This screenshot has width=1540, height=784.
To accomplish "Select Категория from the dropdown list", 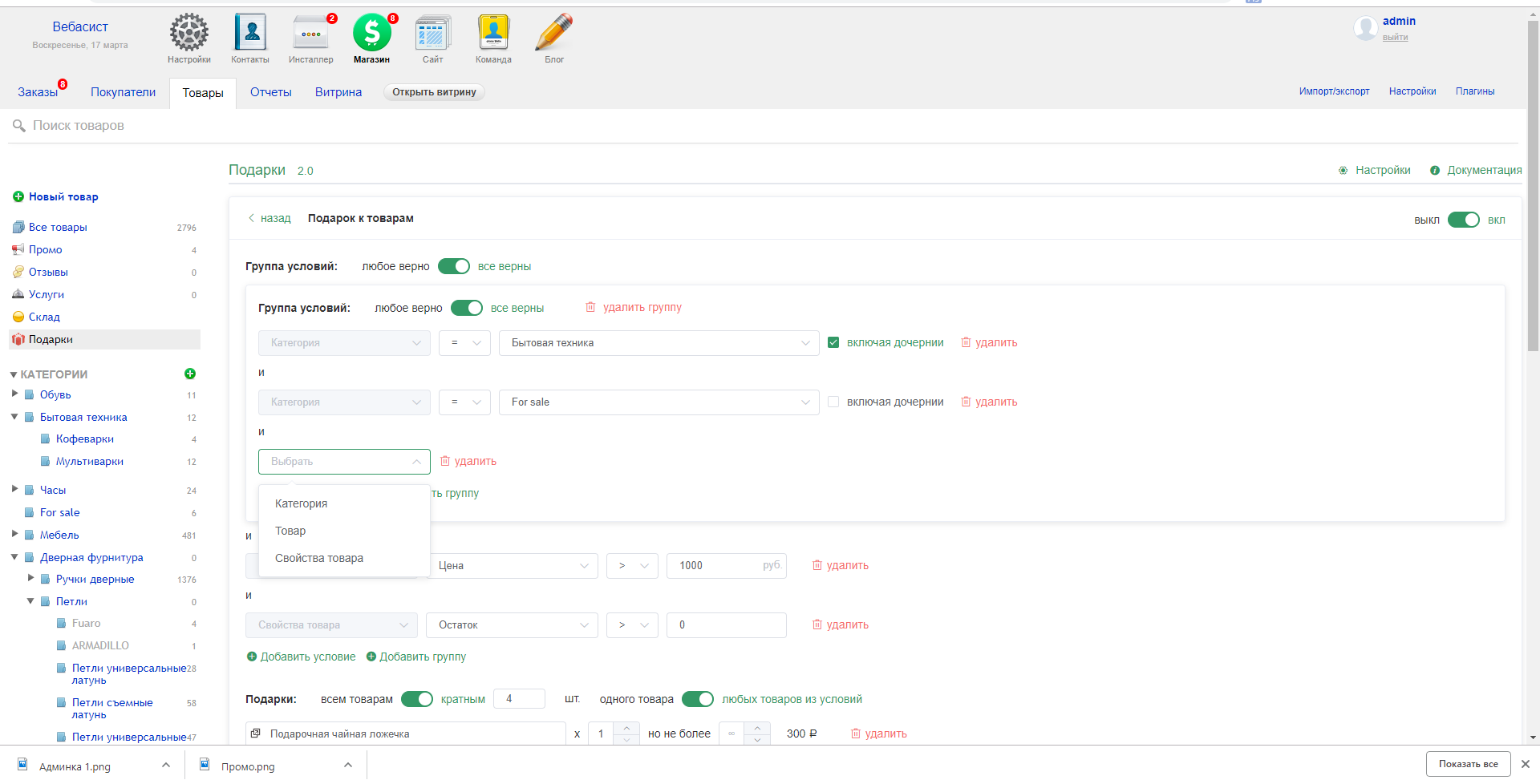I will [344, 503].
